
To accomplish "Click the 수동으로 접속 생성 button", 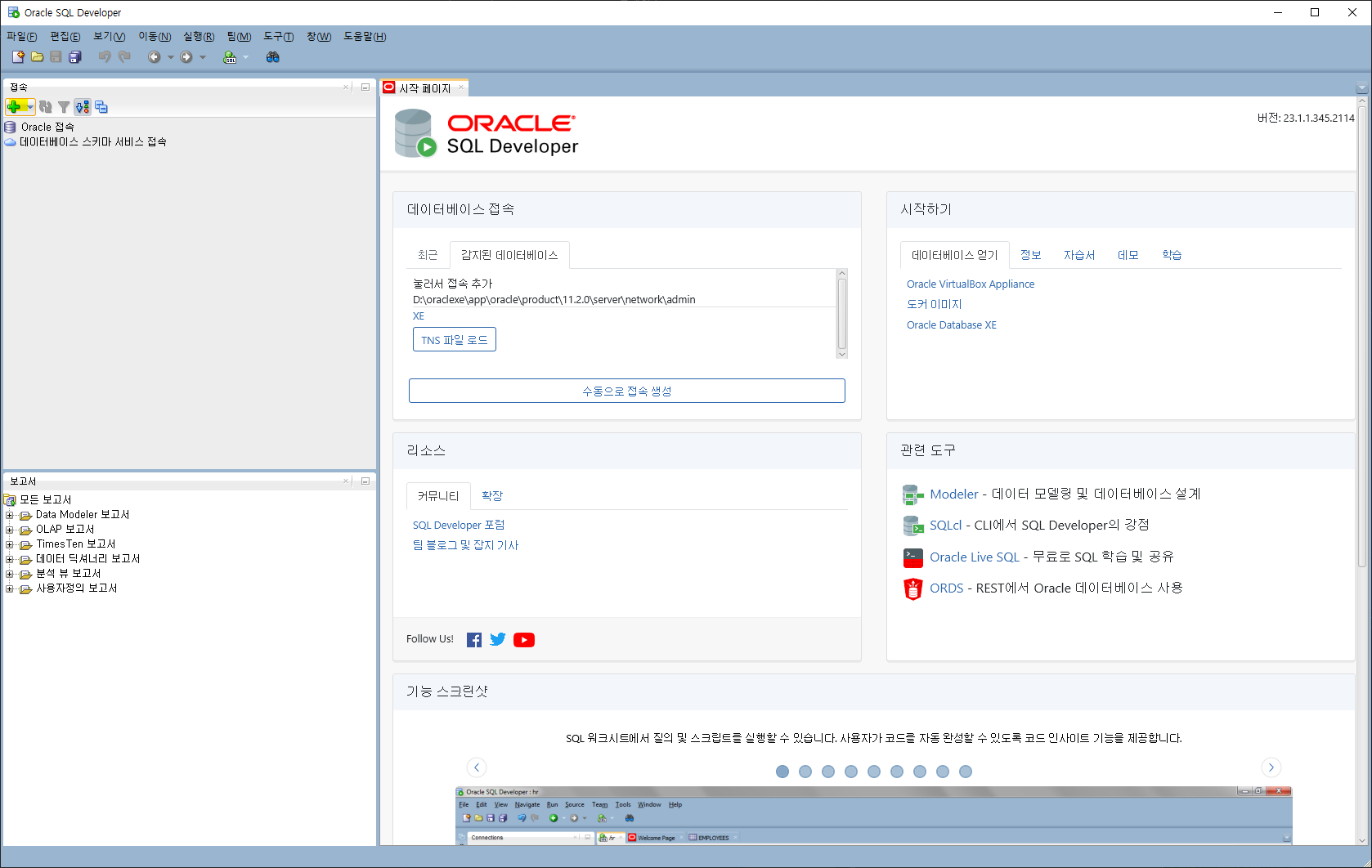I will click(627, 391).
